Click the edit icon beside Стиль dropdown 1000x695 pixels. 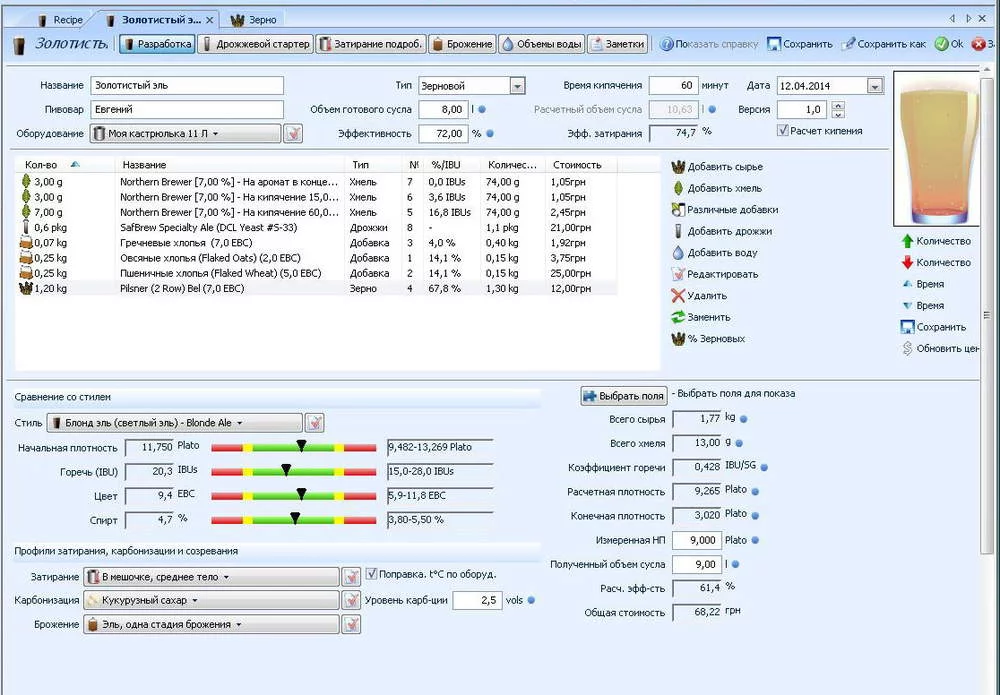[x=314, y=423]
